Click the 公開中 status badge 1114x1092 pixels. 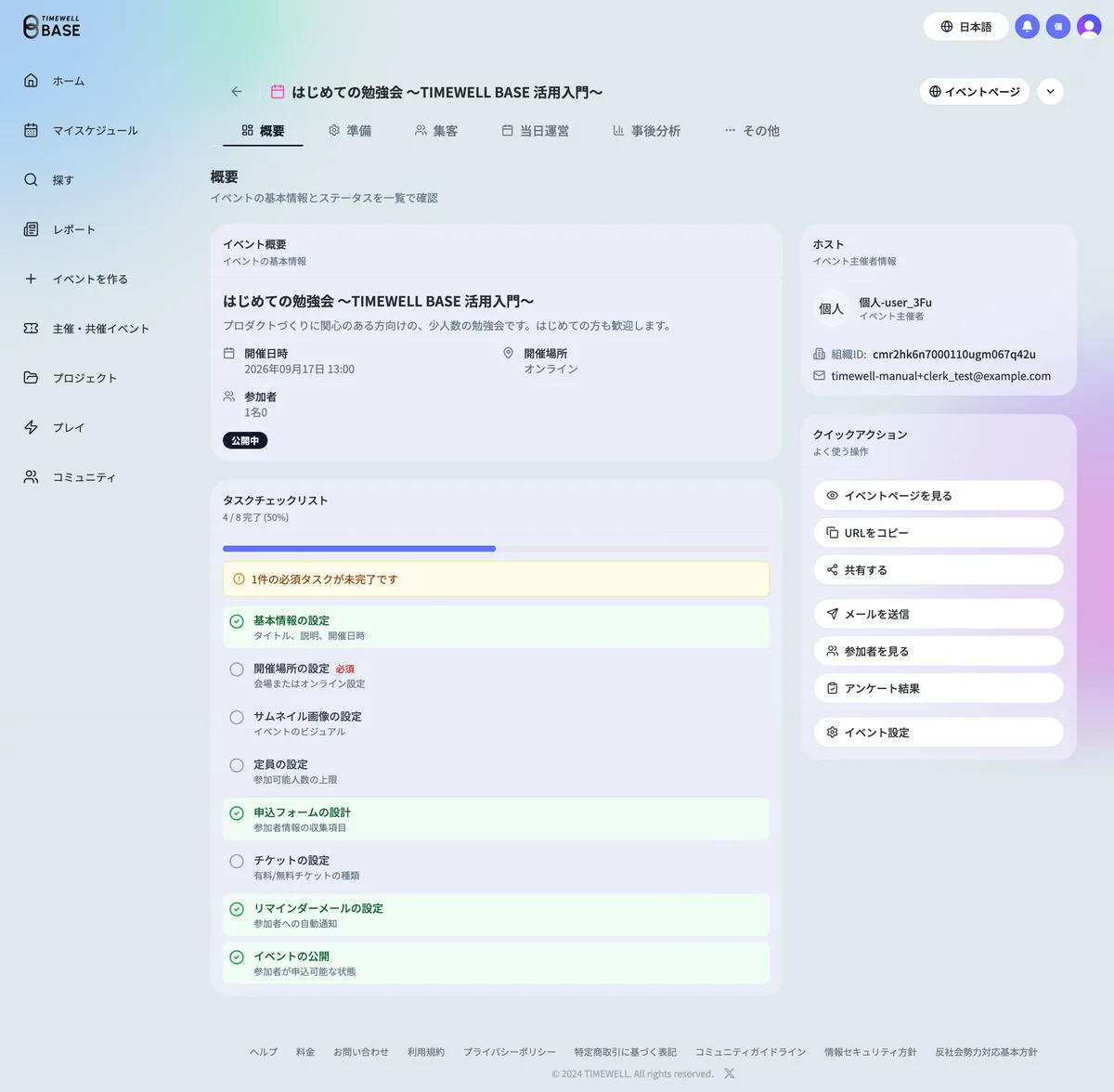point(245,440)
